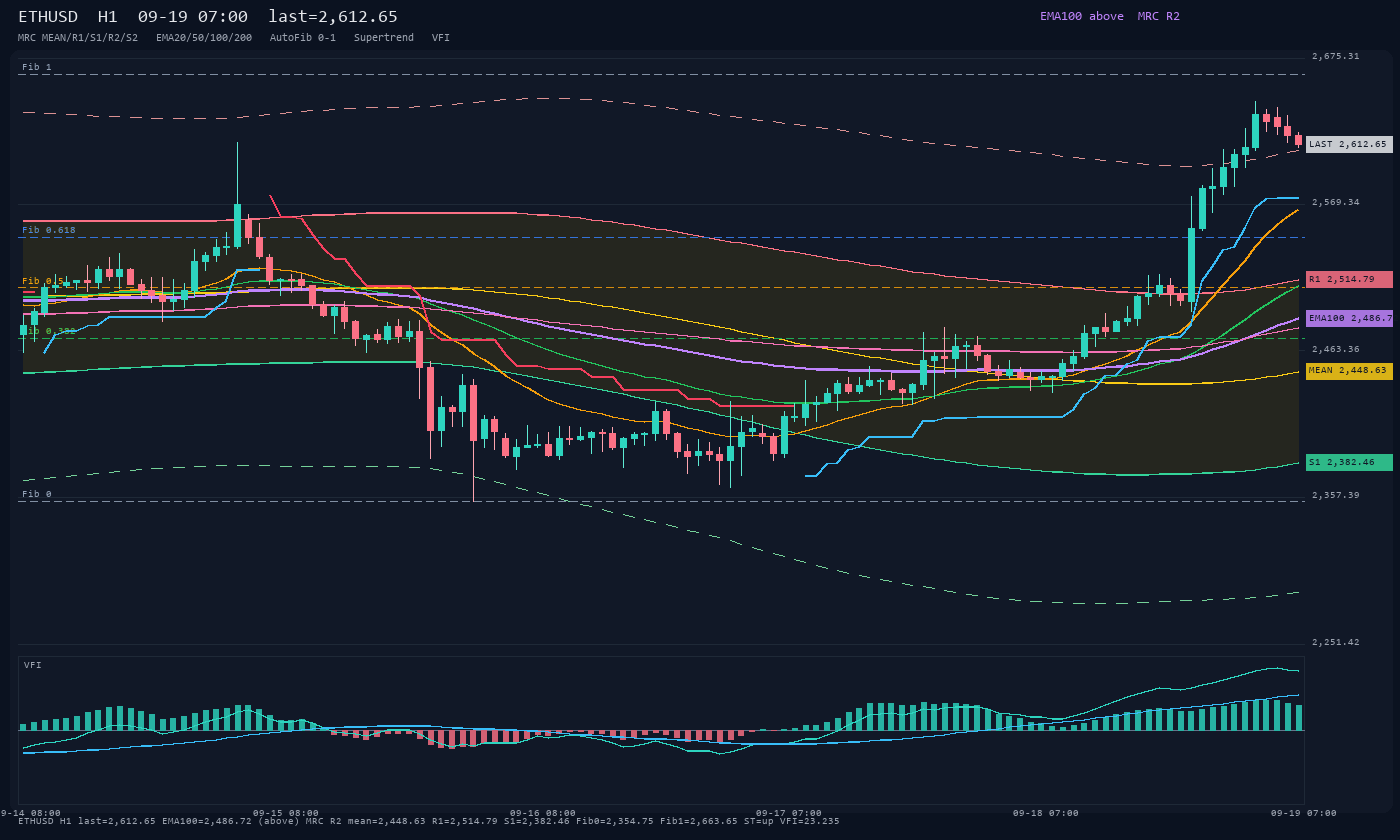Click the '09-15 08:00' time axis label
Image resolution: width=1400 pixels, height=840 pixels.
pyautogui.click(x=285, y=813)
